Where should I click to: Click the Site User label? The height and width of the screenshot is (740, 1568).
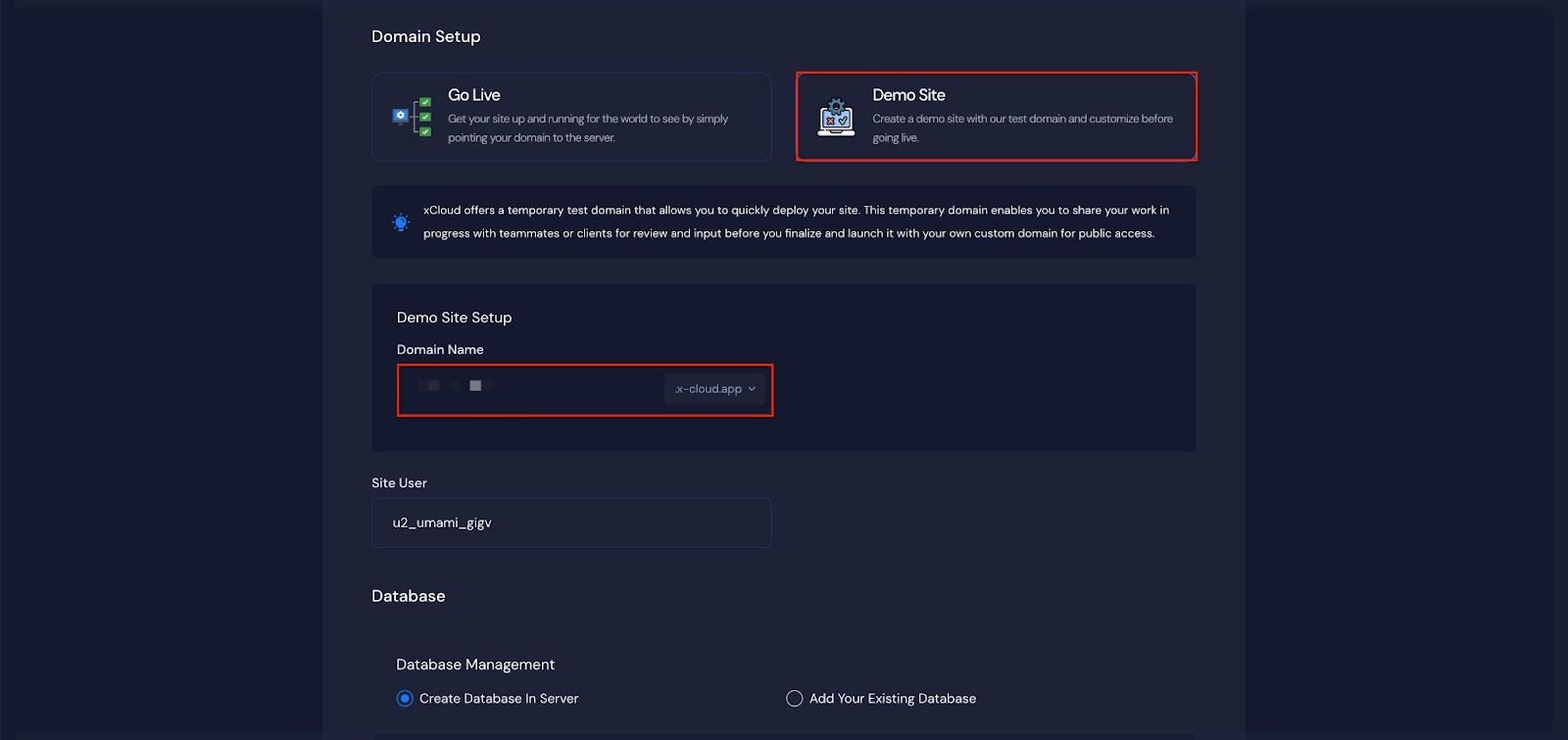point(399,483)
